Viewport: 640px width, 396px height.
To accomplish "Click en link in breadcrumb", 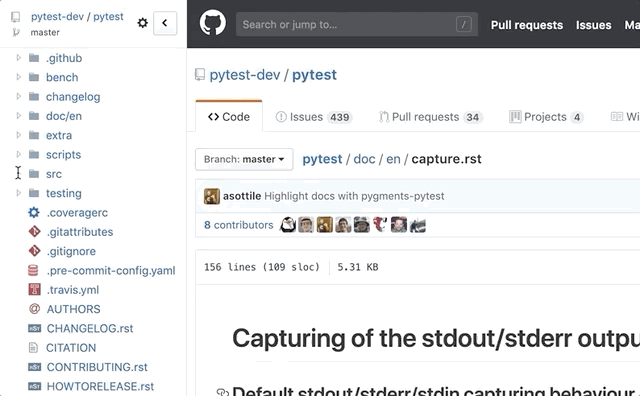I will click(393, 159).
